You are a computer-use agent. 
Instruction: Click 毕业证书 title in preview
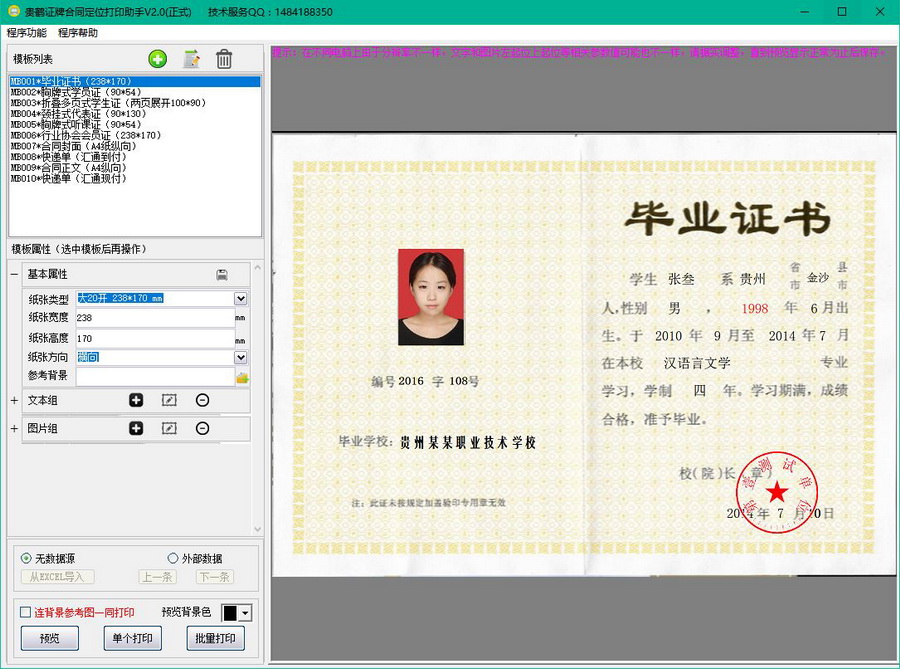coord(727,218)
